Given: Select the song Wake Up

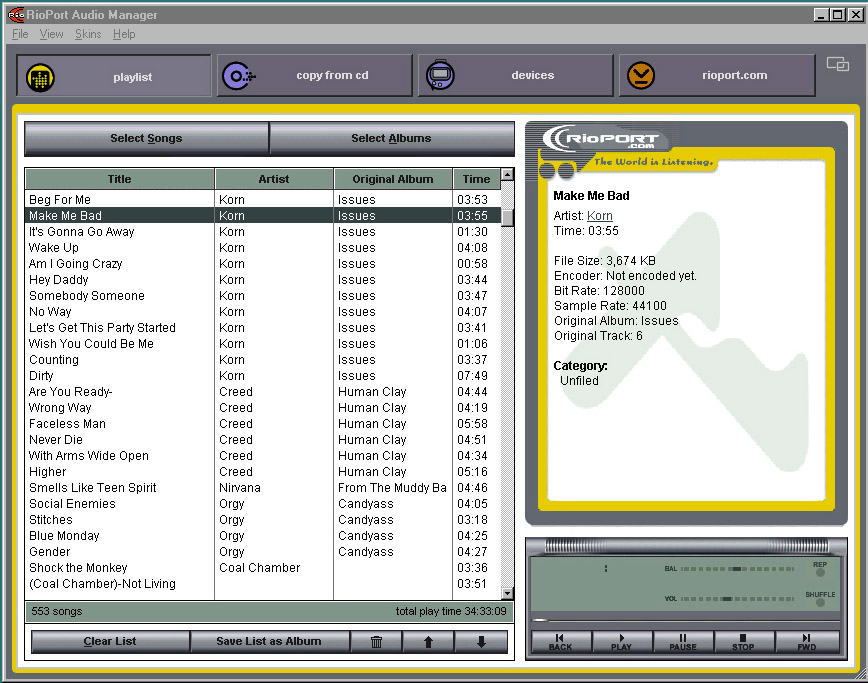Looking at the screenshot, I should (x=263, y=248).
